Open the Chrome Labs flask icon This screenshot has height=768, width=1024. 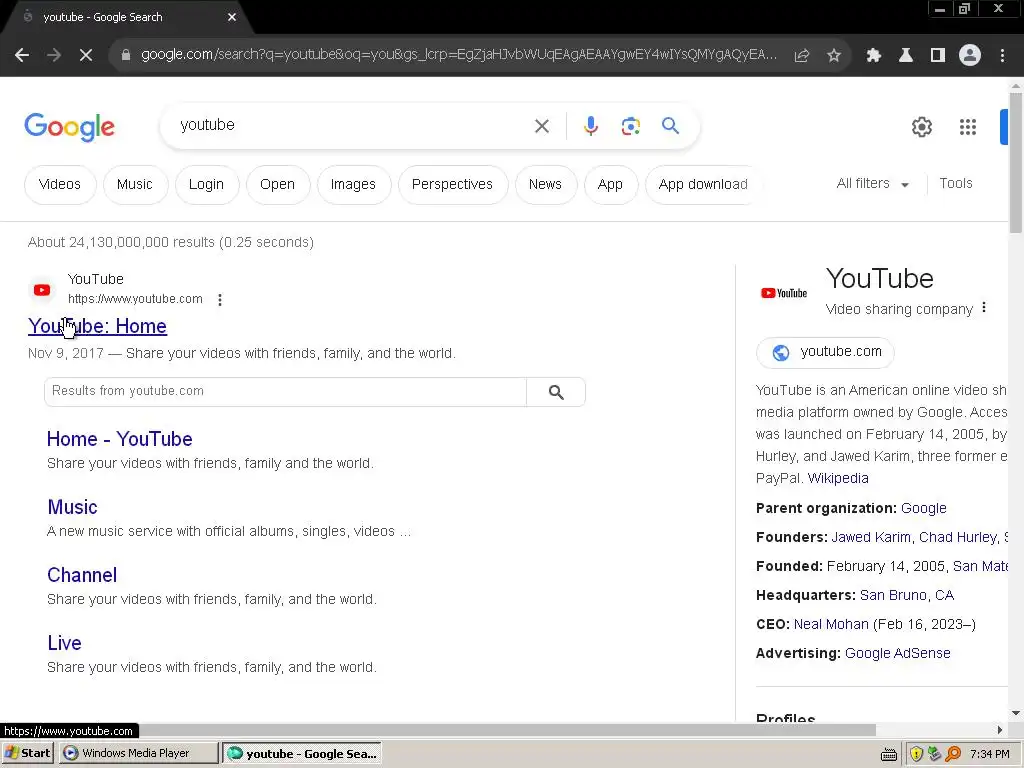(906, 56)
